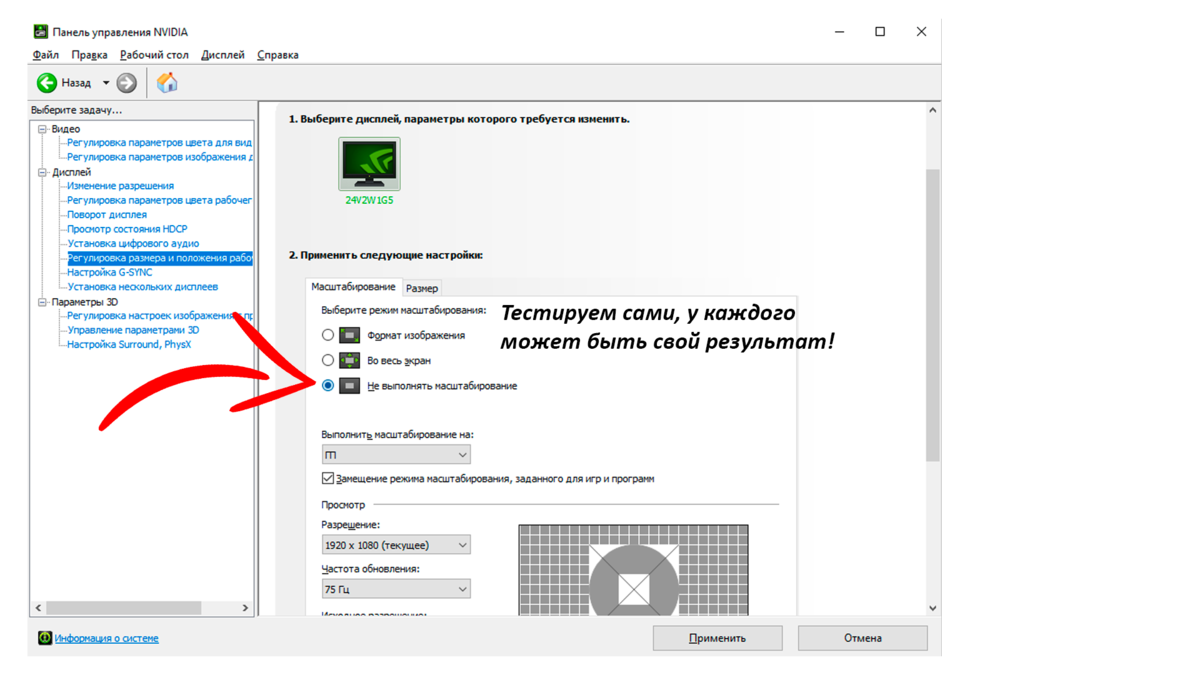This screenshot has width=1200, height=675.
Task: Click system information icon at bottom left
Action: tap(44, 638)
